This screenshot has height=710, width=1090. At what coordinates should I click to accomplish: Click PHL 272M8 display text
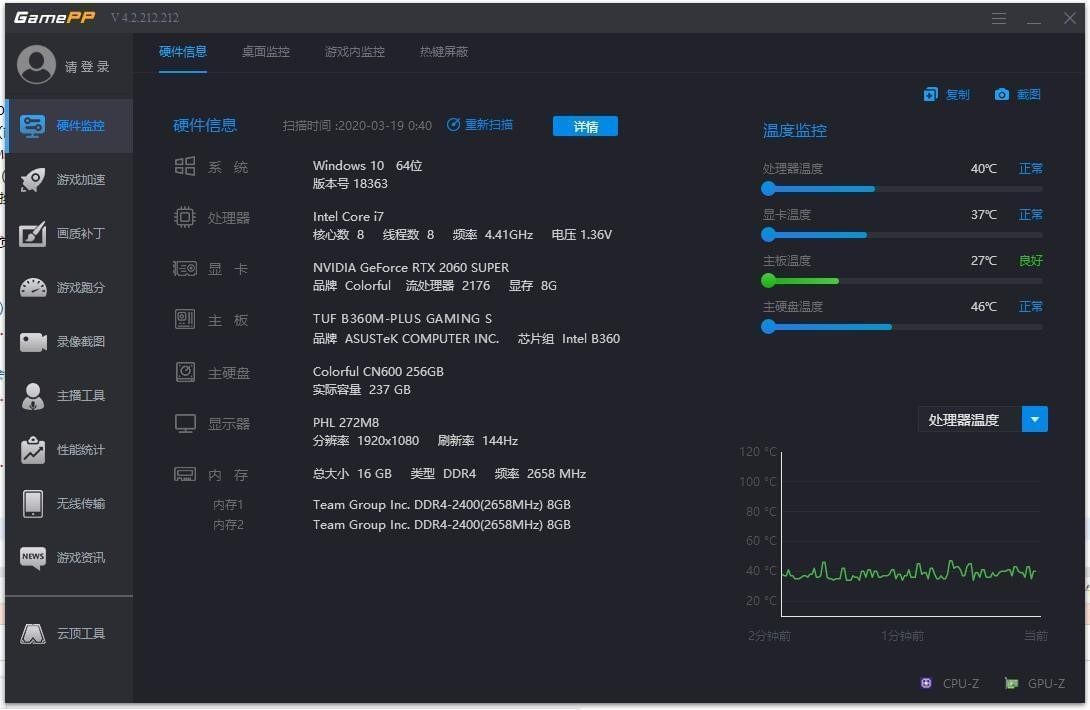345,422
